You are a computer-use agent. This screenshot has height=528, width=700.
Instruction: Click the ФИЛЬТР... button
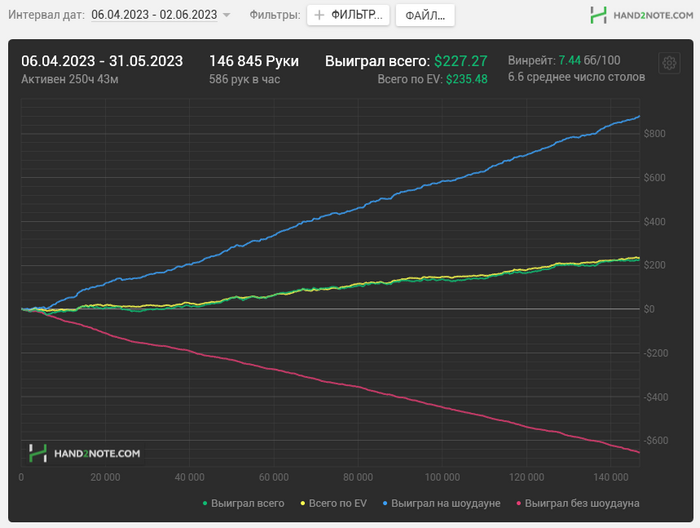pyautogui.click(x=348, y=15)
